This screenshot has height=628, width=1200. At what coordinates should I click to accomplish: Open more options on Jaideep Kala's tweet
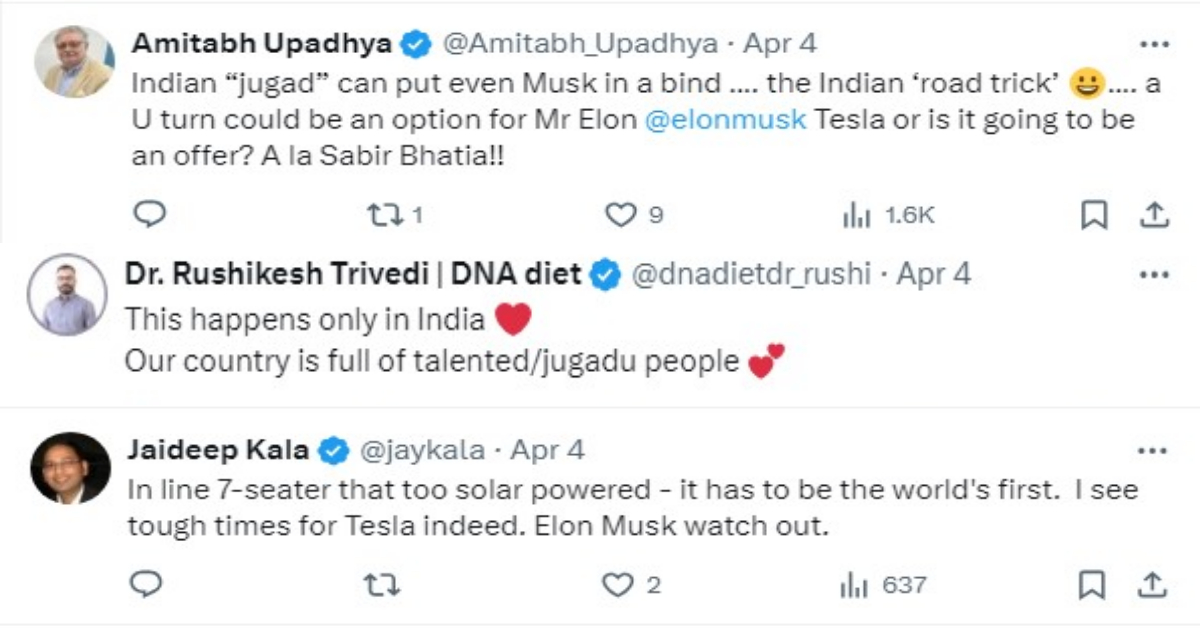tap(1154, 451)
